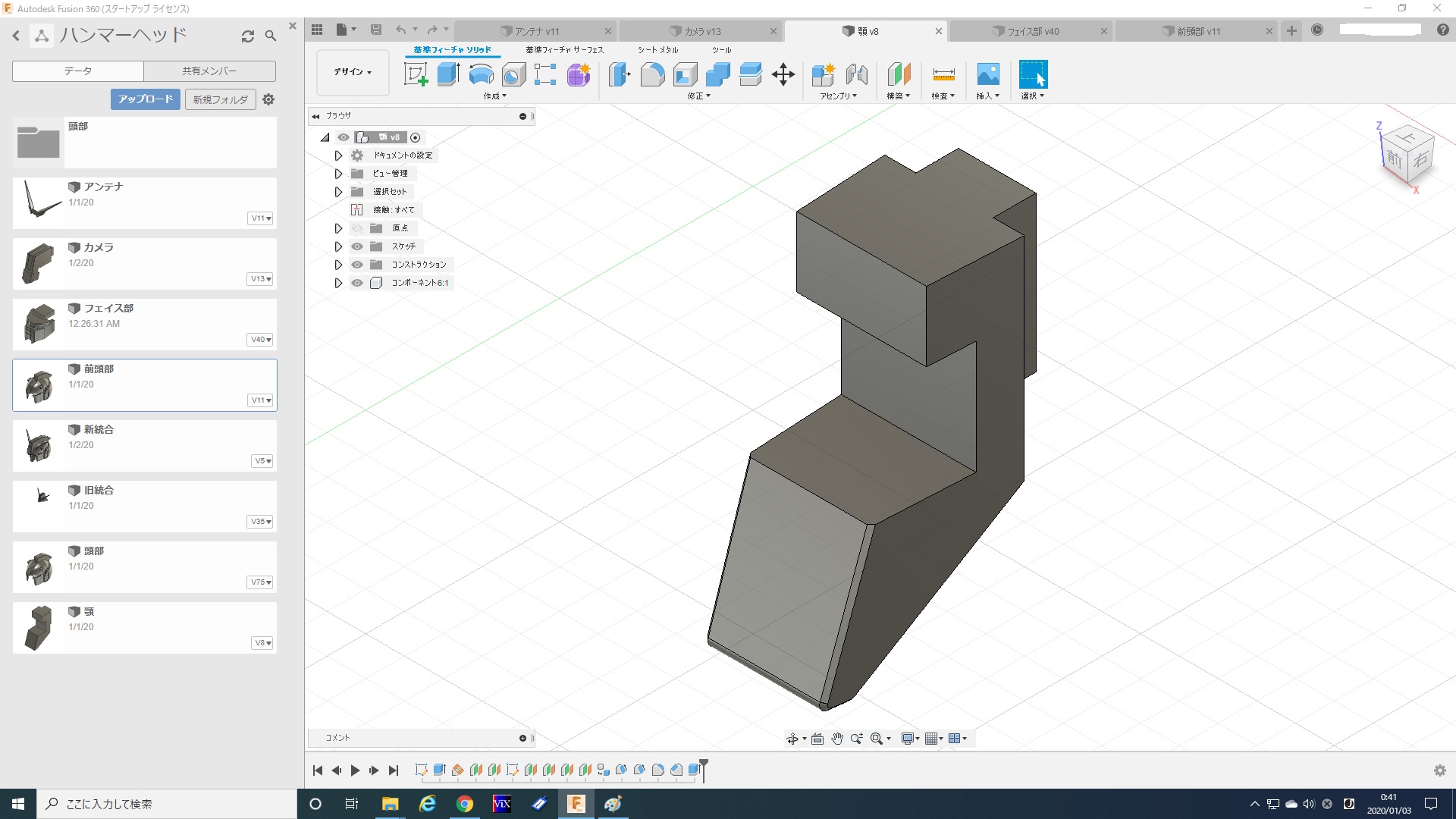Select the Move/Copy tool icon
Image resolution: width=1456 pixels, height=819 pixels.
783,74
